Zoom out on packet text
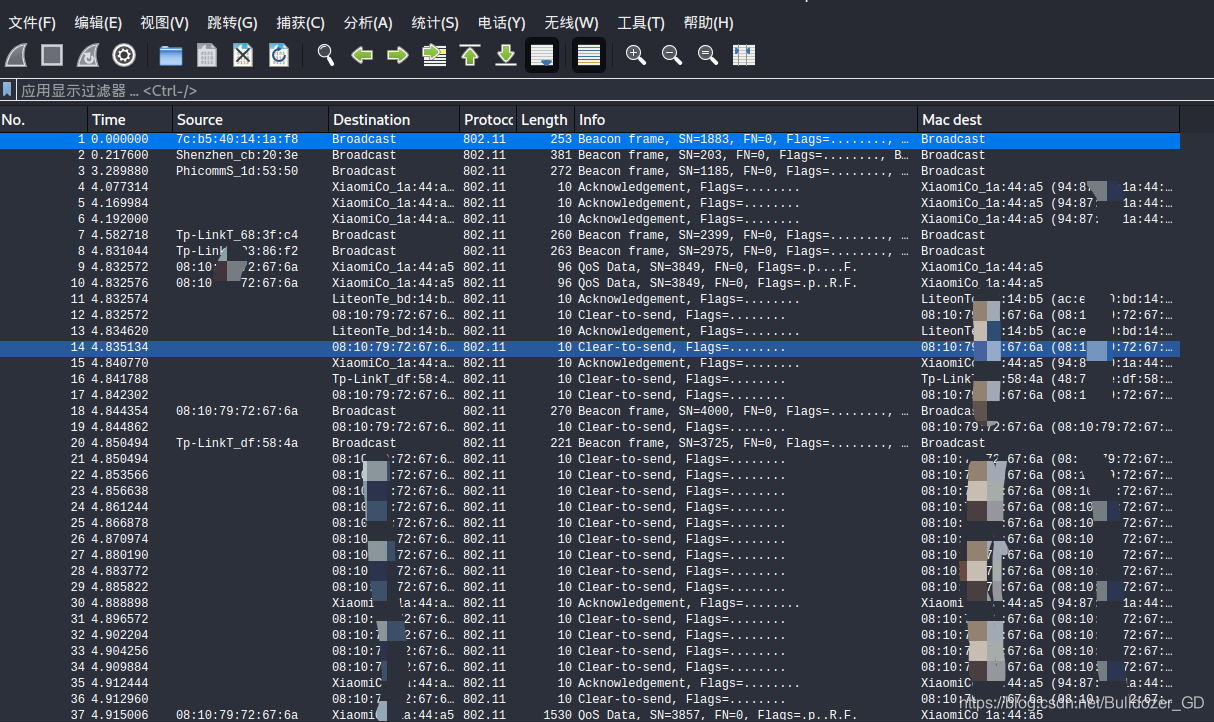The width and height of the screenshot is (1214, 722). pos(672,55)
